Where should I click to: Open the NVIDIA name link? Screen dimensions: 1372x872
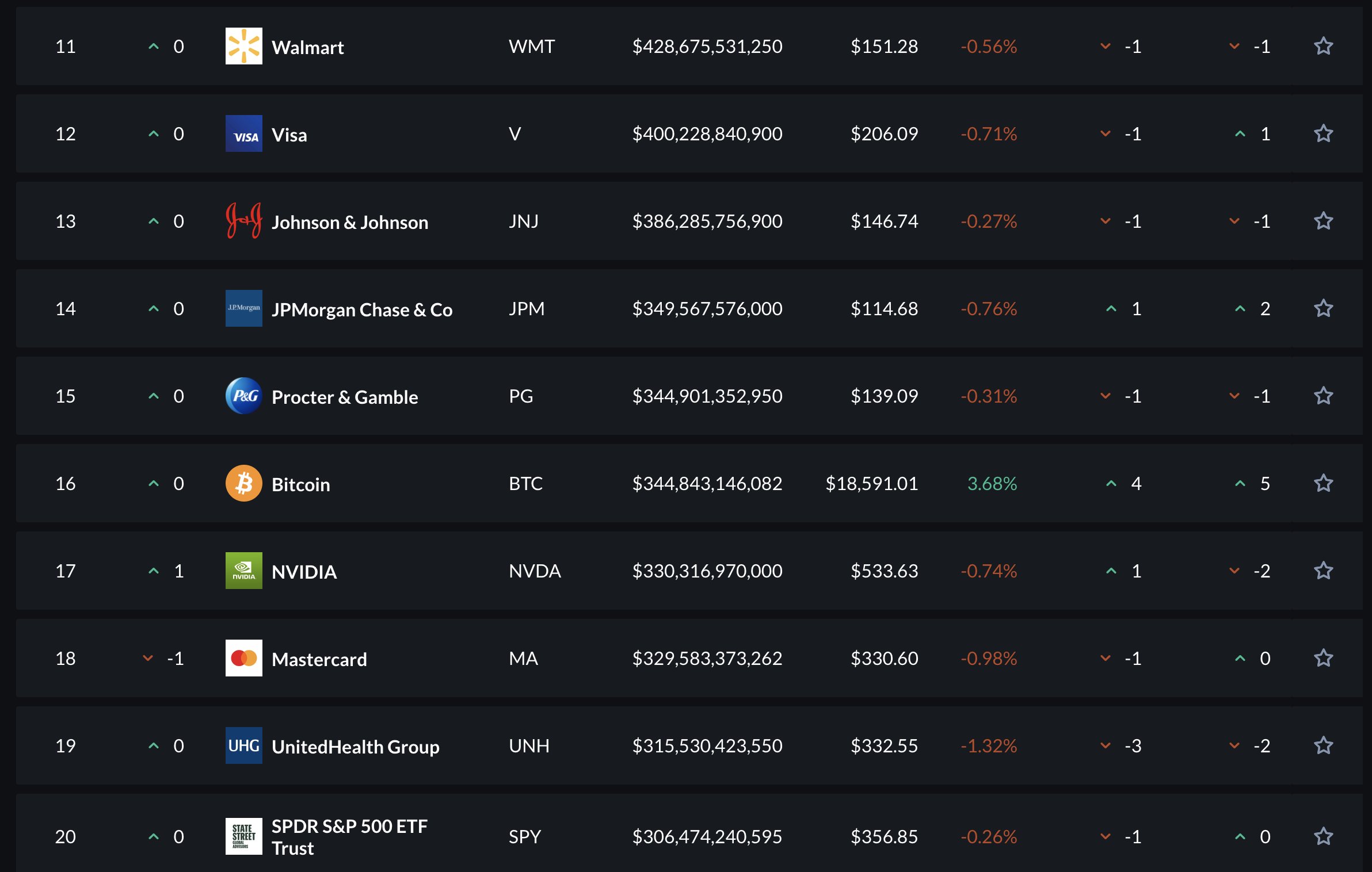pos(304,572)
